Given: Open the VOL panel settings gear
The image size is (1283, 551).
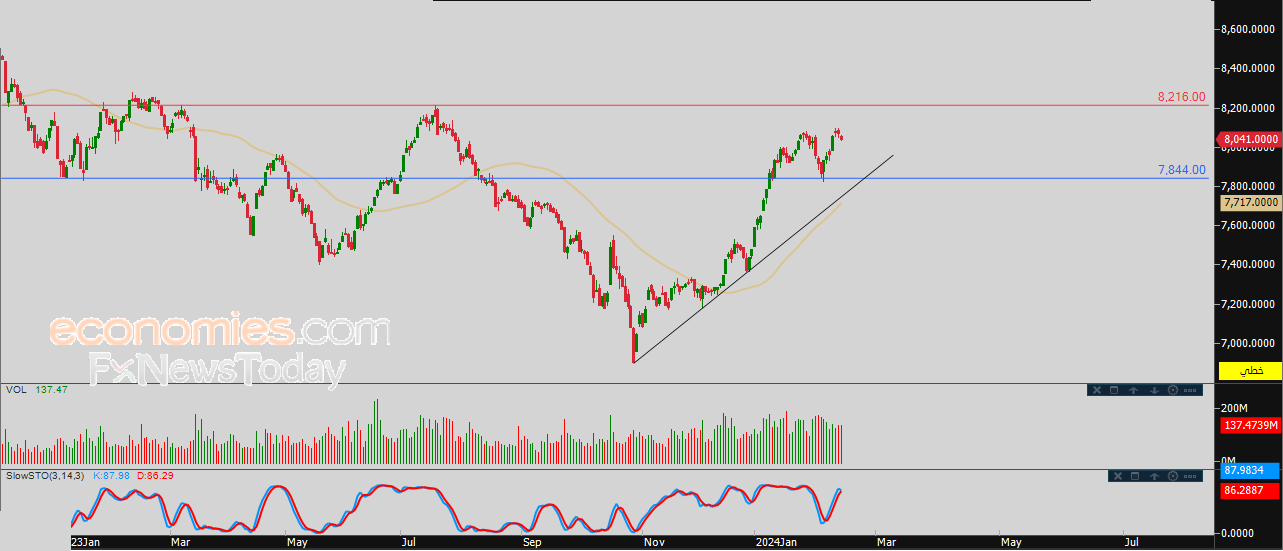Looking at the screenshot, I should click(x=1173, y=390).
